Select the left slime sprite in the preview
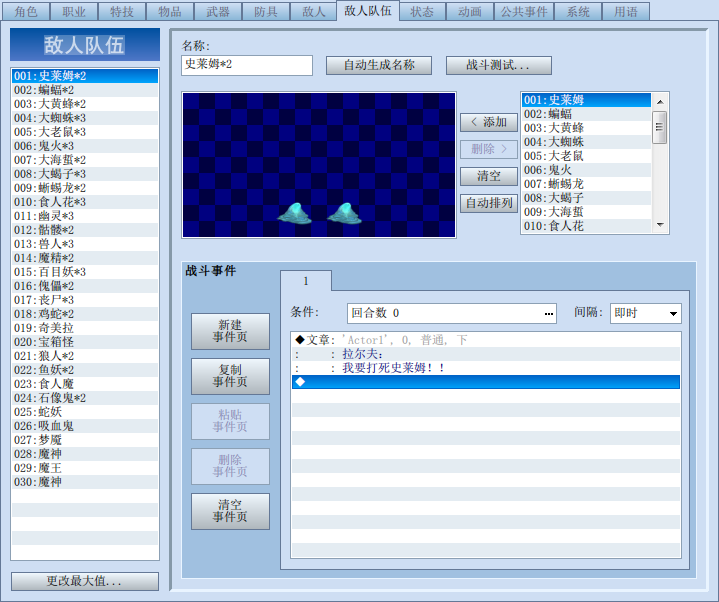 click(295, 214)
